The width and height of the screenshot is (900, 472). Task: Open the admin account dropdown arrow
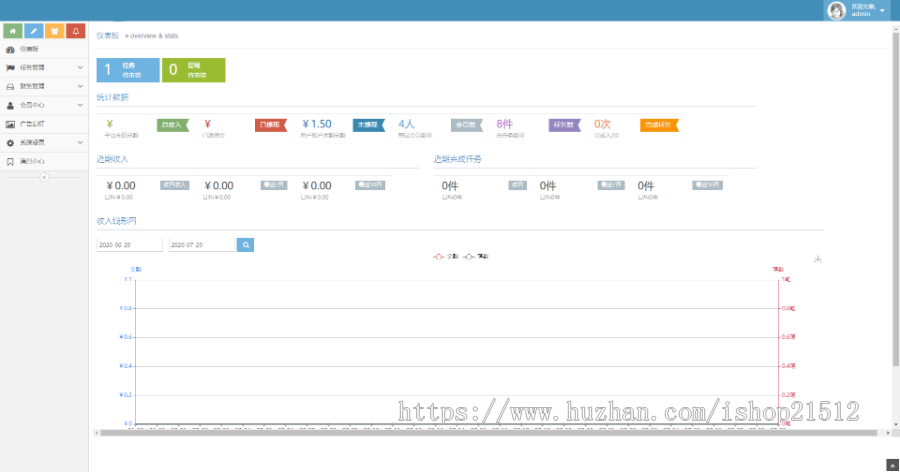coord(882,11)
